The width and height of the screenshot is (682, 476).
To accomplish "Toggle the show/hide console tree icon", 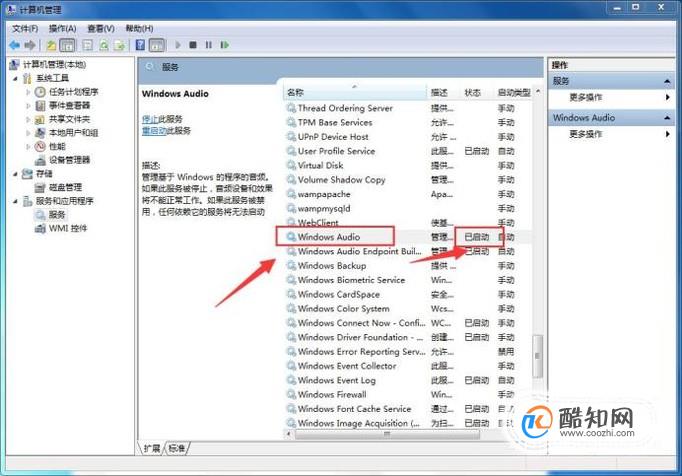I will [67, 45].
